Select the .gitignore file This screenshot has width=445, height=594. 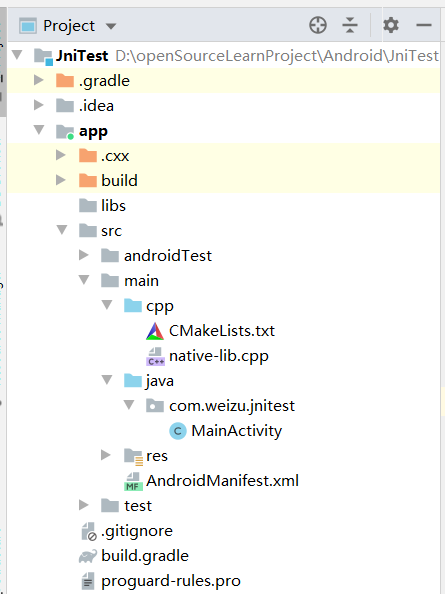pos(127,531)
